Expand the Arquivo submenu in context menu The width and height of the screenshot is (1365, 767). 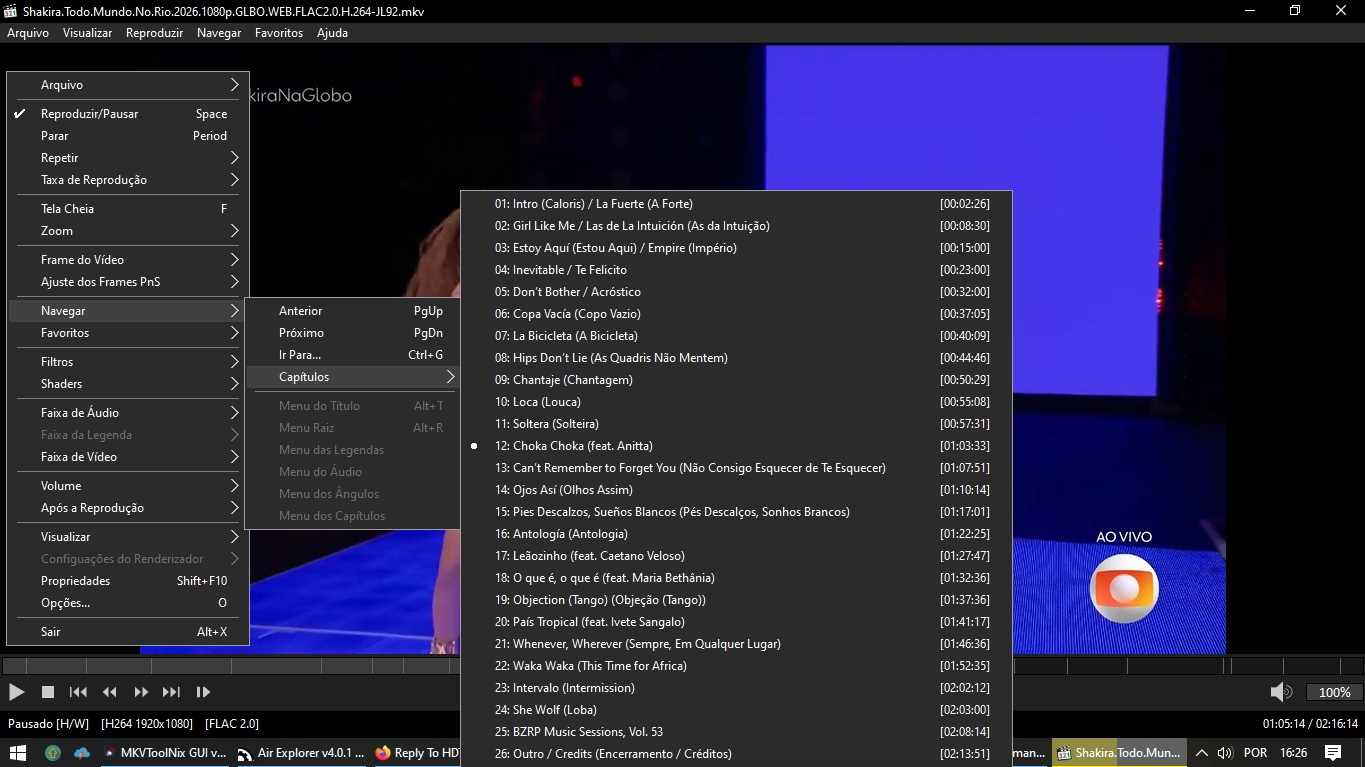click(x=128, y=85)
